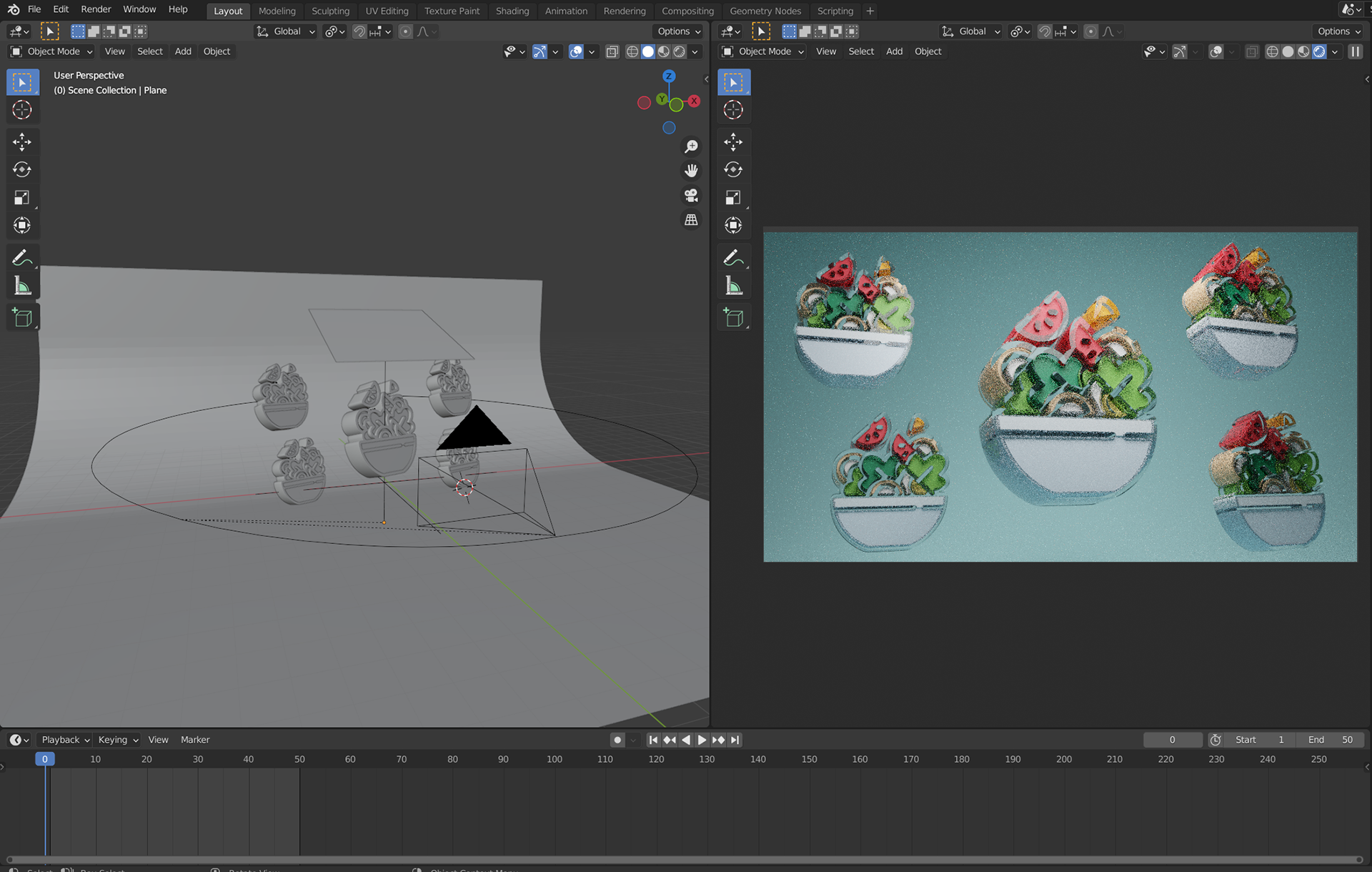This screenshot has height=872, width=1372.
Task: Expand the Playback dropdown in timeline
Action: coord(65,740)
